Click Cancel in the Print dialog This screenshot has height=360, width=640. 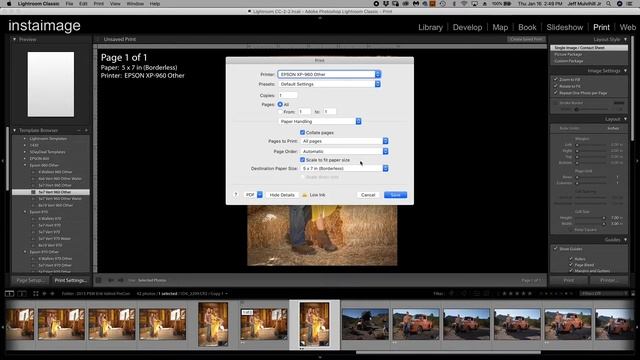368,195
